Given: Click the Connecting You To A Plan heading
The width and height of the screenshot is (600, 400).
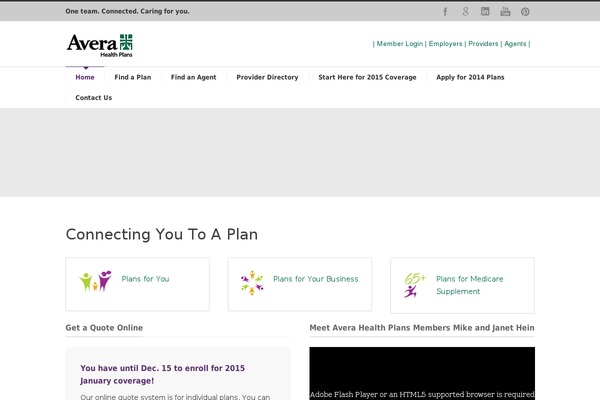Looking at the screenshot, I should tap(162, 234).
